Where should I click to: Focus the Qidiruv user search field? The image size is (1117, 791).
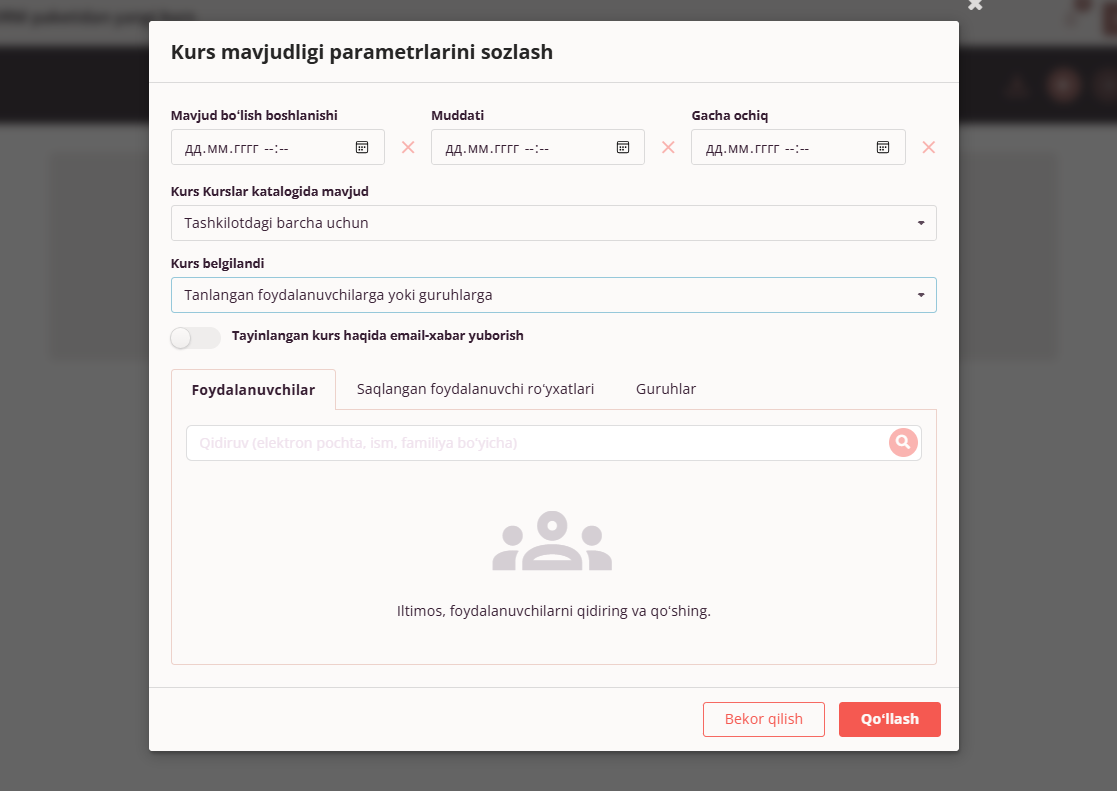click(538, 443)
